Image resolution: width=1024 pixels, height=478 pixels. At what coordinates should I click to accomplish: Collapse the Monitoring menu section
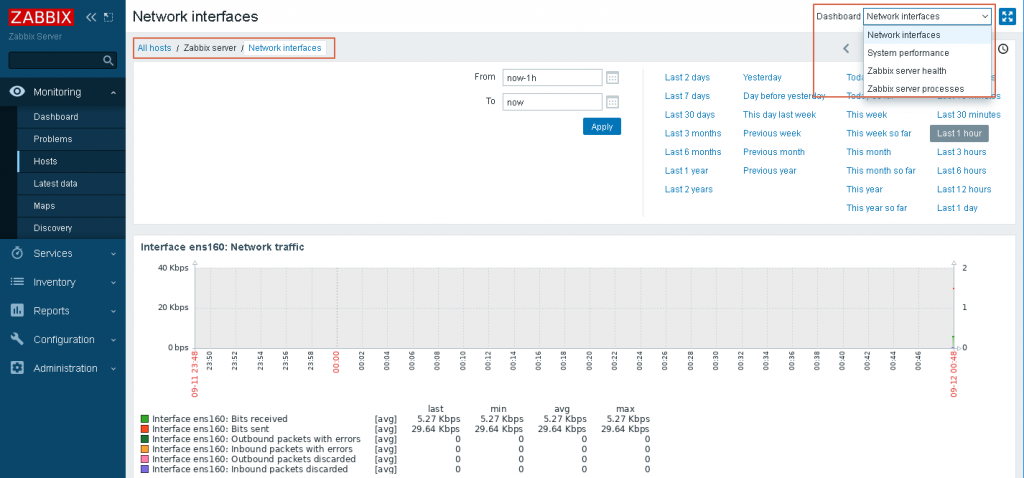(113, 93)
